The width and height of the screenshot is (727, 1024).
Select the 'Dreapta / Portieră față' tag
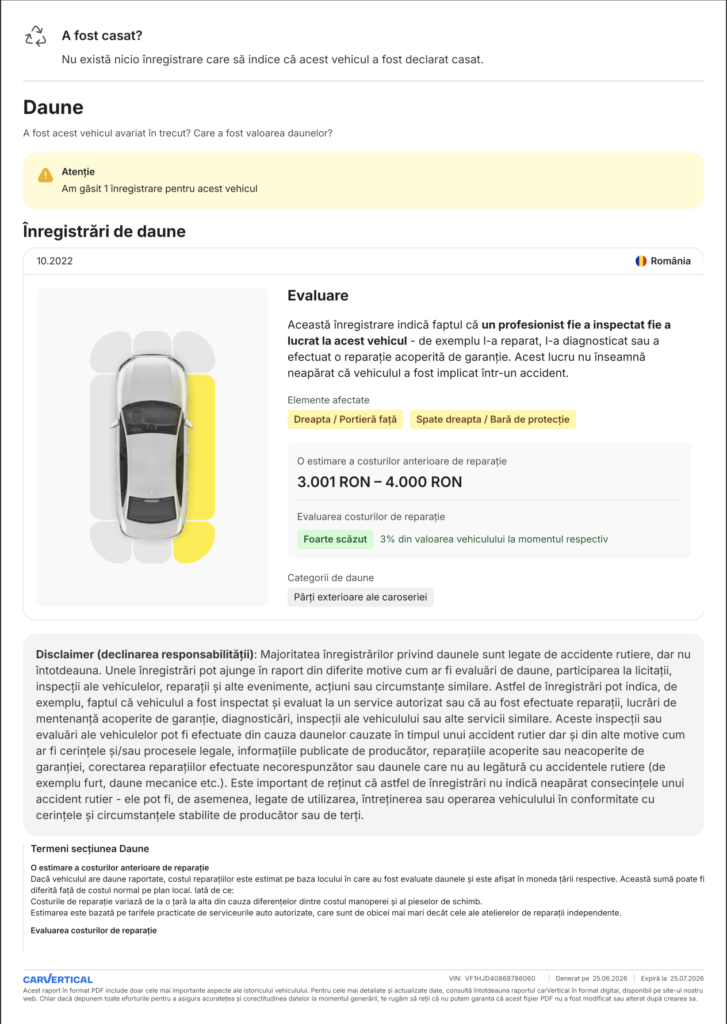(x=345, y=419)
